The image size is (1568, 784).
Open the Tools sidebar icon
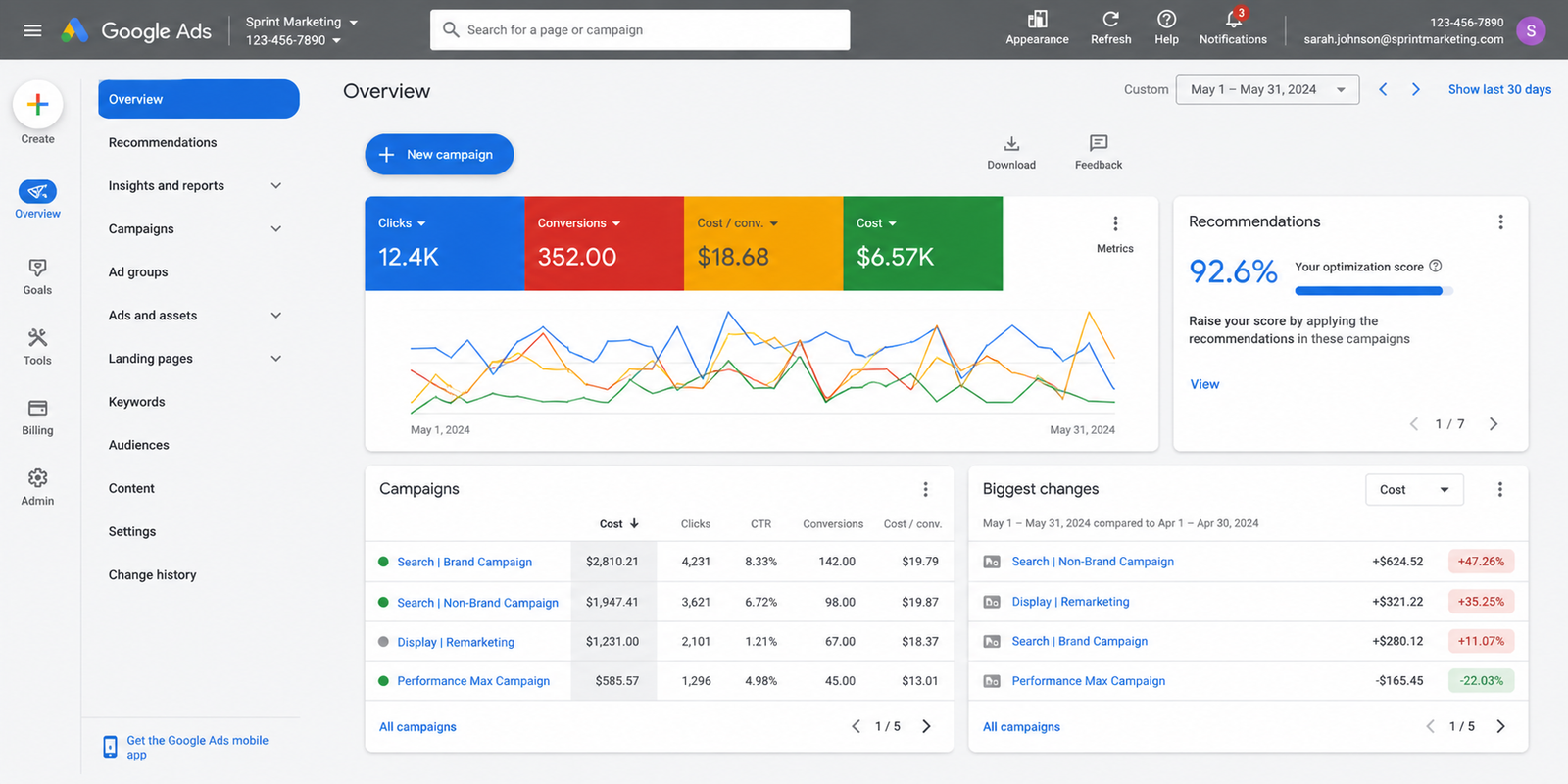click(37, 338)
